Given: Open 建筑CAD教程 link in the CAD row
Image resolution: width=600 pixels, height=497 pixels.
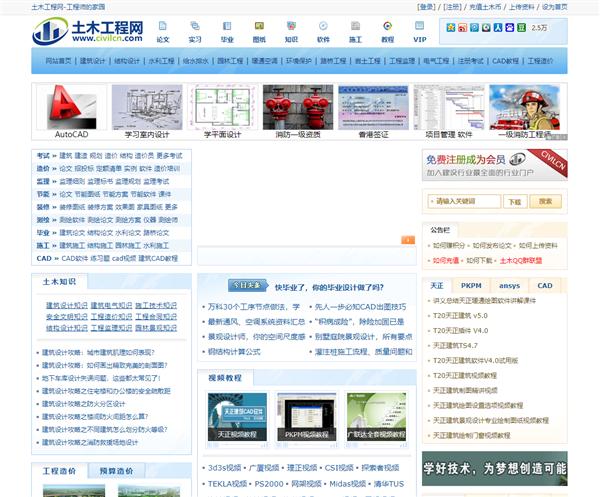Looking at the screenshot, I should coord(158,258).
